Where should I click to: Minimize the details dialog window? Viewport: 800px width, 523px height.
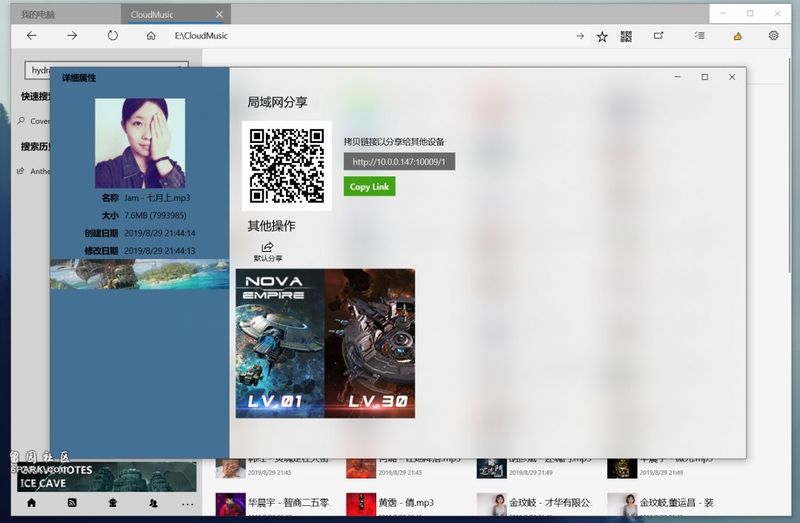pyautogui.click(x=678, y=77)
